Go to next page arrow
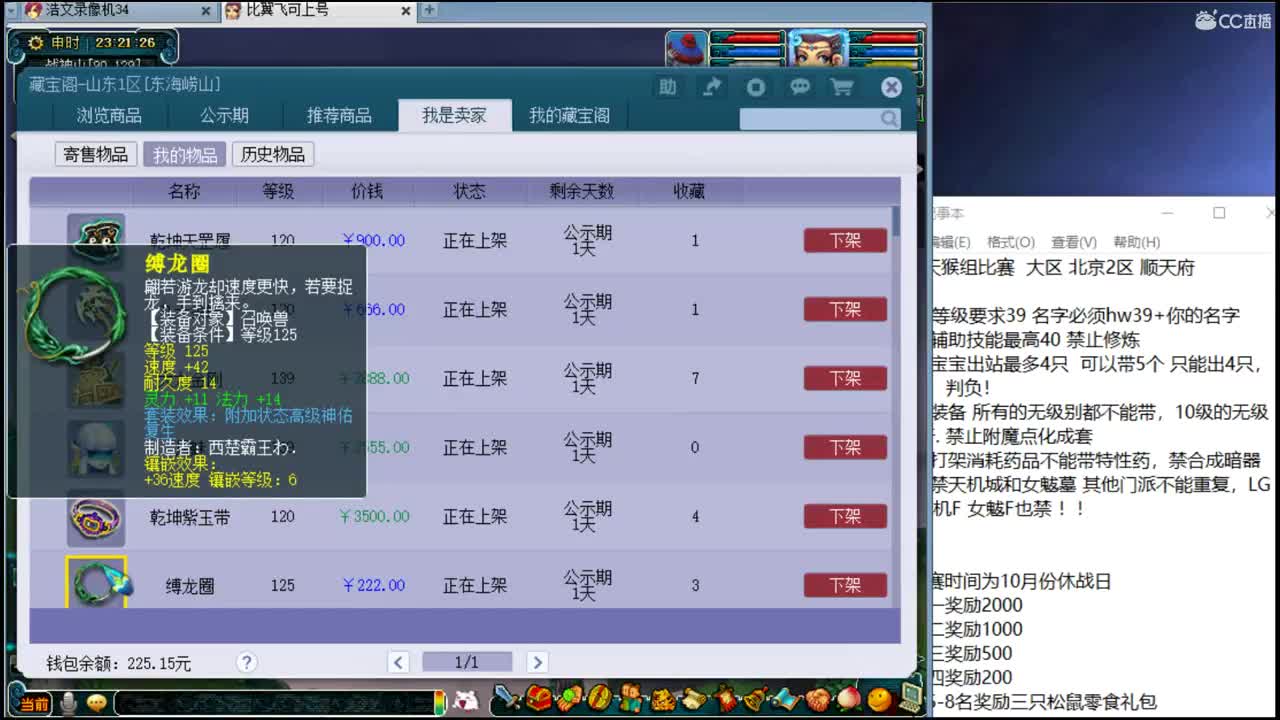 point(537,662)
